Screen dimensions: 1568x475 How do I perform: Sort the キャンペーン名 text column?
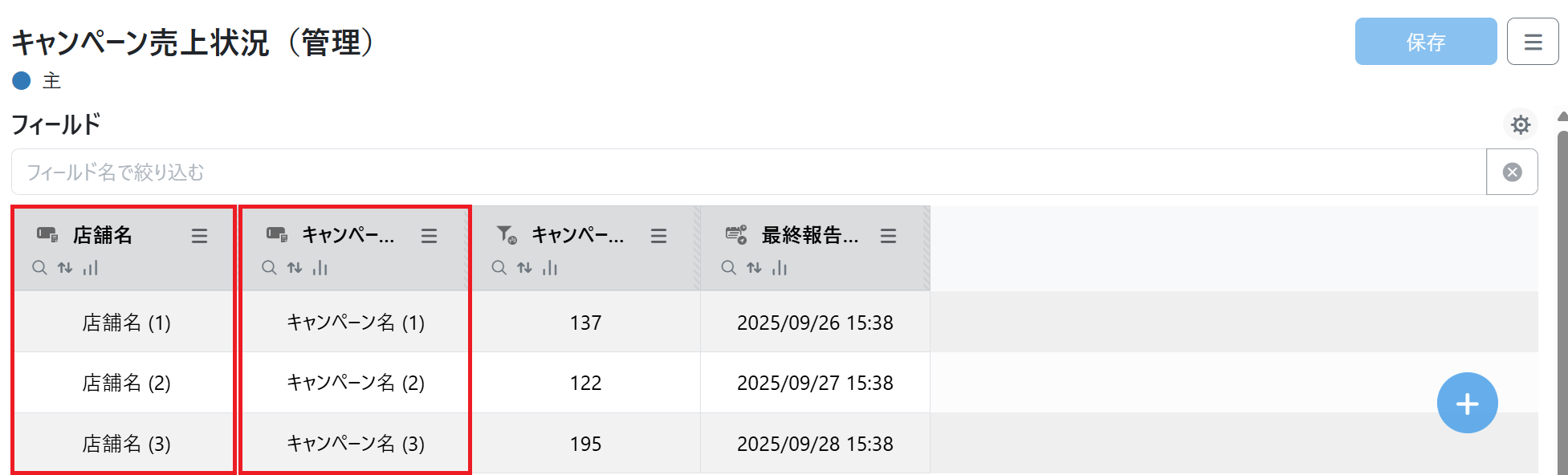tap(295, 268)
